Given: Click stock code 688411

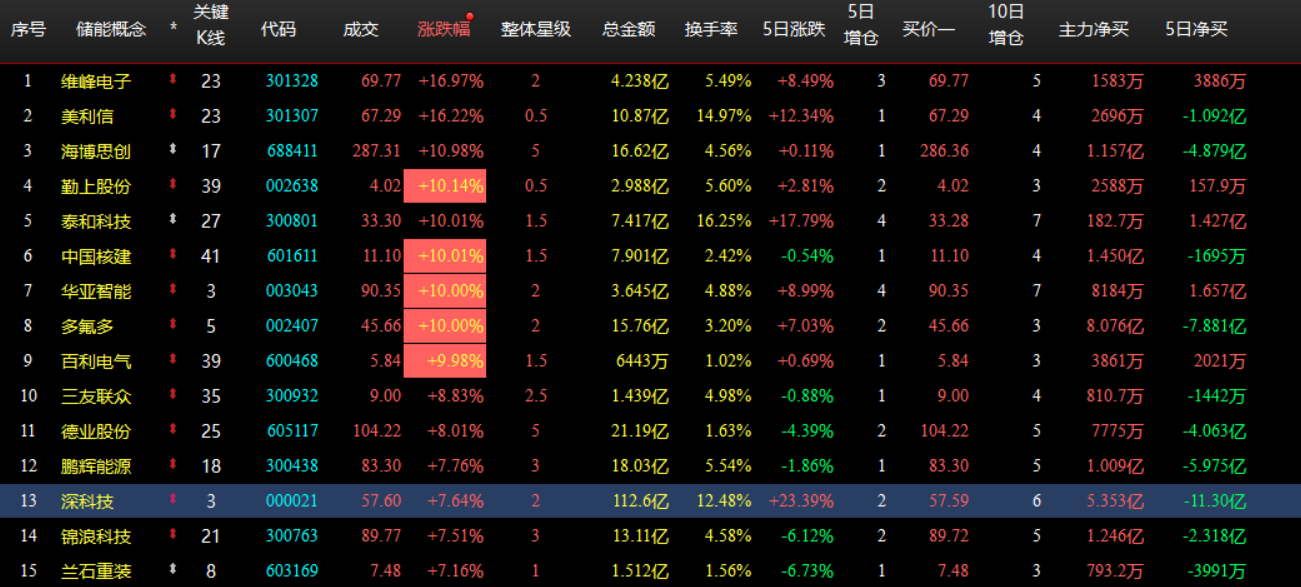Looking at the screenshot, I should coord(292,151).
